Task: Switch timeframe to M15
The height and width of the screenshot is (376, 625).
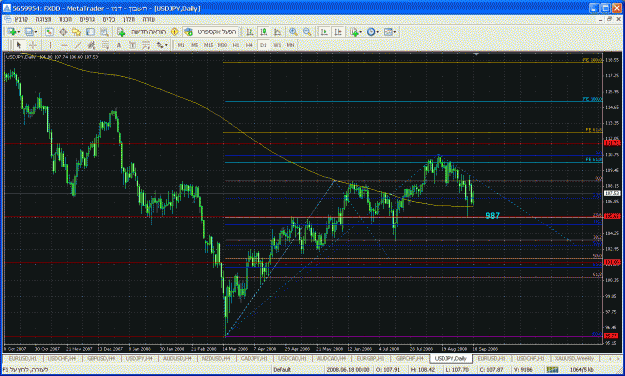Action: [208, 45]
